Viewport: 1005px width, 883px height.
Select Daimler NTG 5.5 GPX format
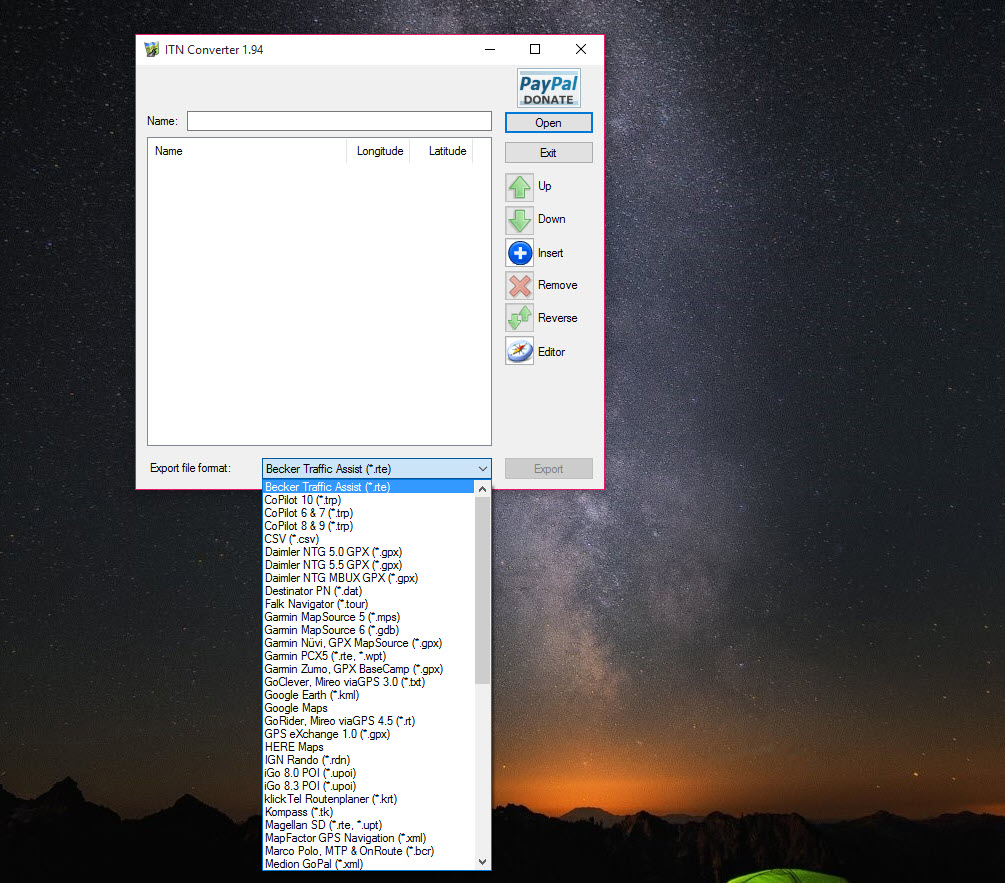(x=369, y=565)
